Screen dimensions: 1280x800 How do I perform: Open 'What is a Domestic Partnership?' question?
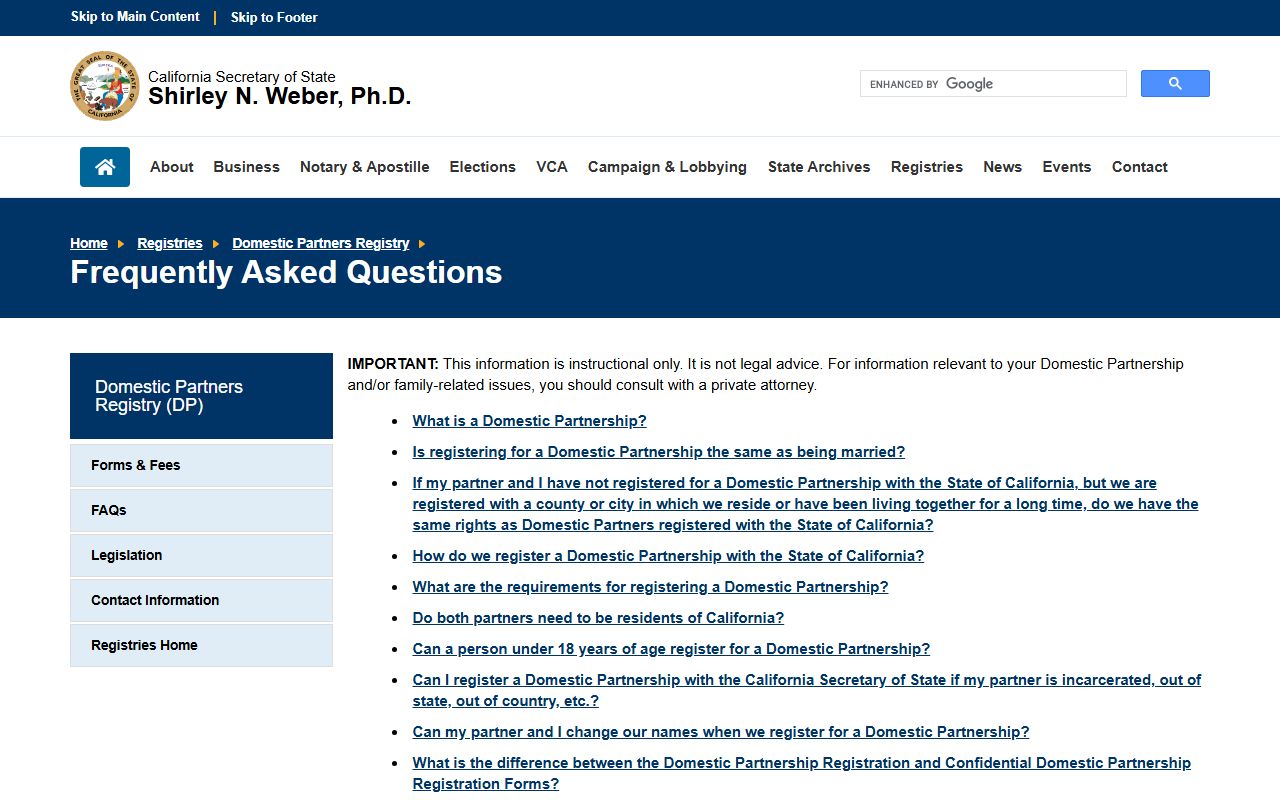(530, 421)
